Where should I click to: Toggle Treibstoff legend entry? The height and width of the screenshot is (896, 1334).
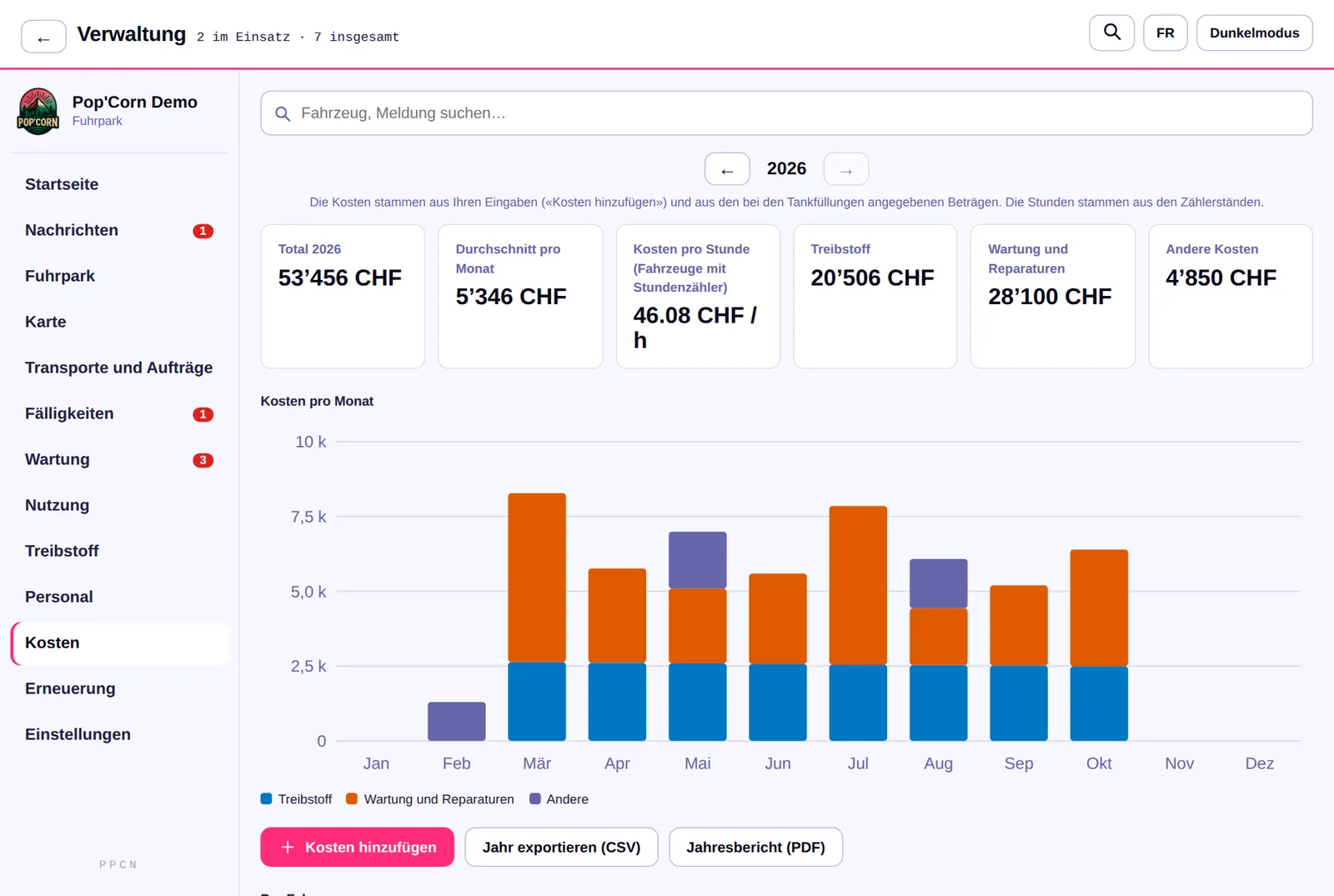pyautogui.click(x=296, y=799)
